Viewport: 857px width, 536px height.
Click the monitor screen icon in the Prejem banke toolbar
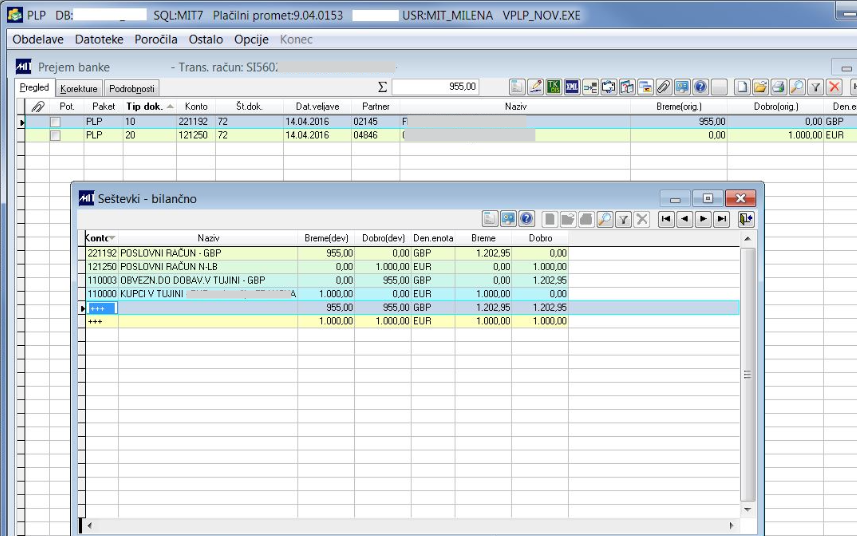tap(682, 86)
